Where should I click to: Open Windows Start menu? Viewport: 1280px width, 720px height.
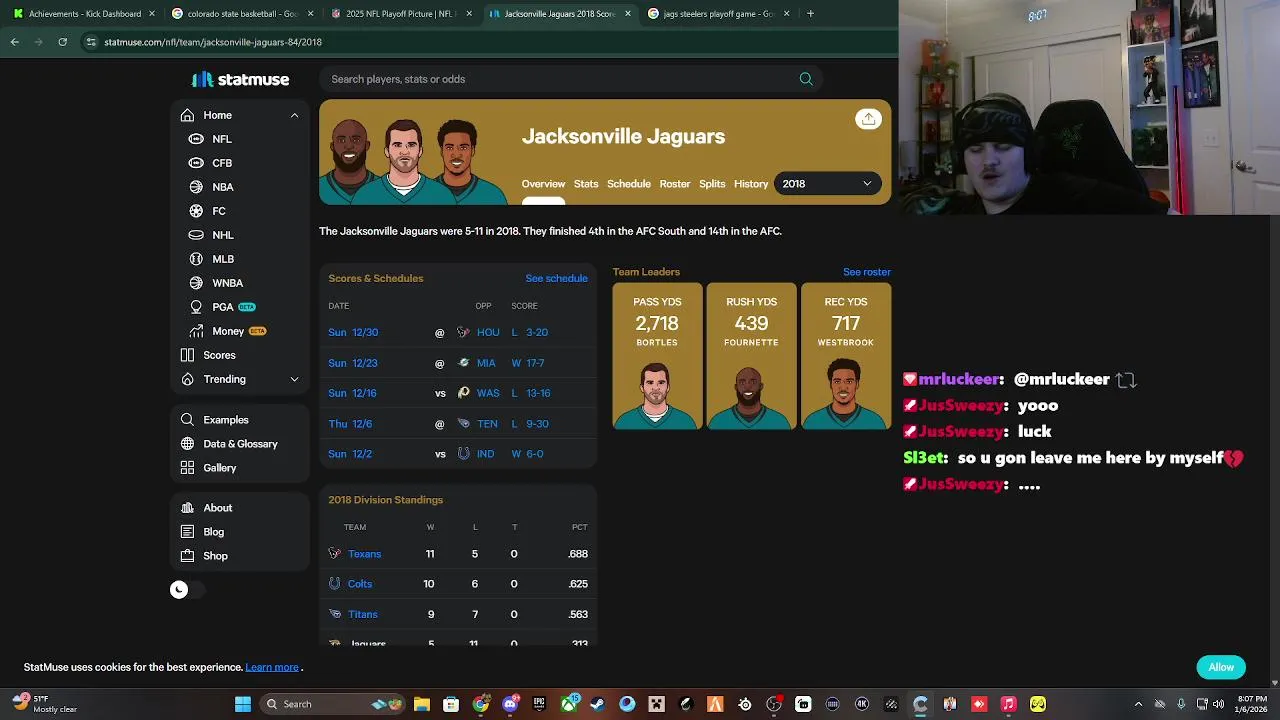click(243, 704)
